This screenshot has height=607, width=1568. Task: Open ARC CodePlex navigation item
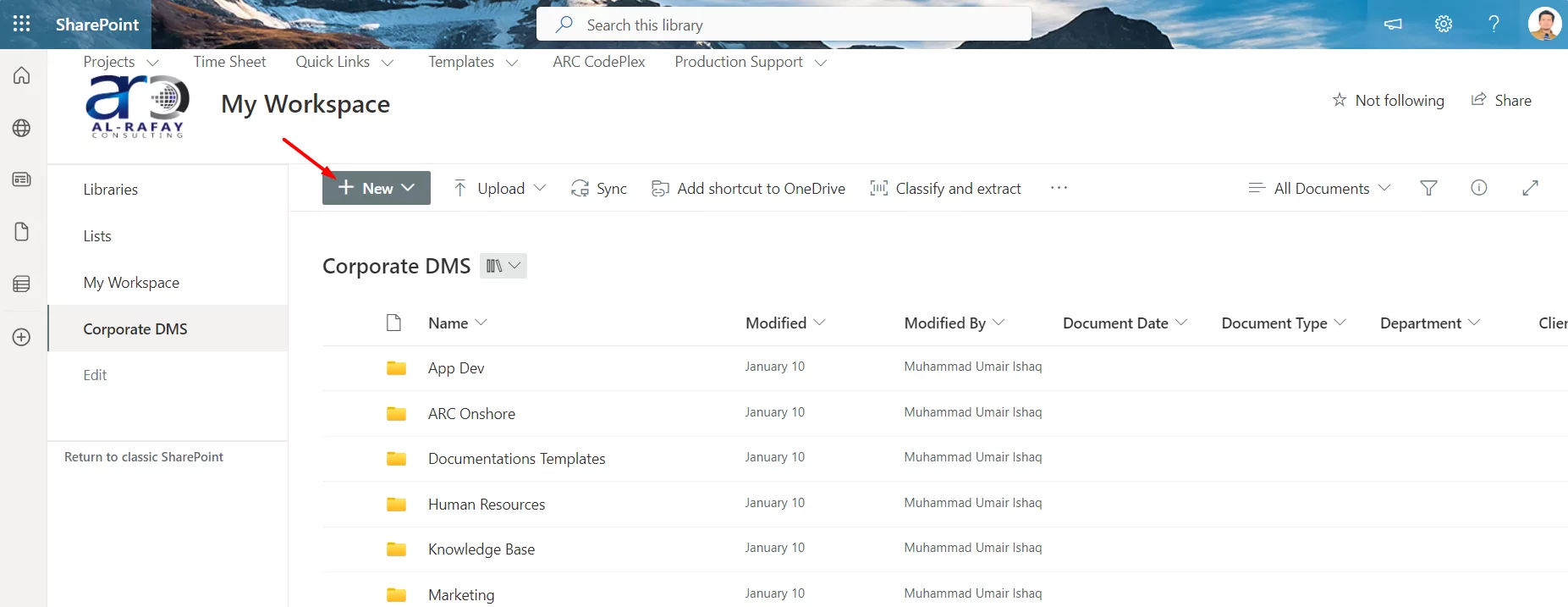tap(599, 62)
